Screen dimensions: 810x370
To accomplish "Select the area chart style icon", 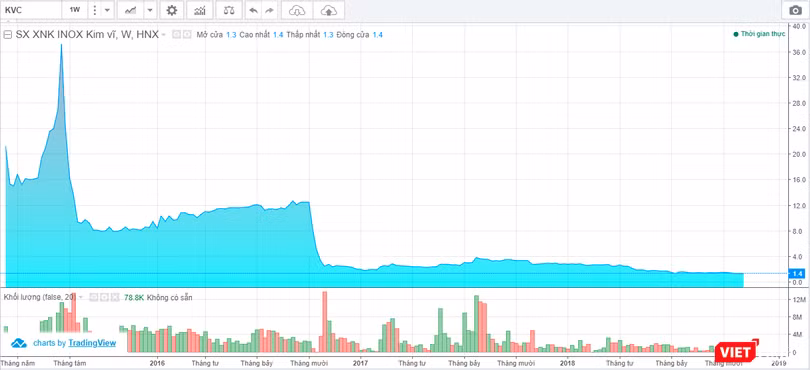I will click(x=131, y=10).
